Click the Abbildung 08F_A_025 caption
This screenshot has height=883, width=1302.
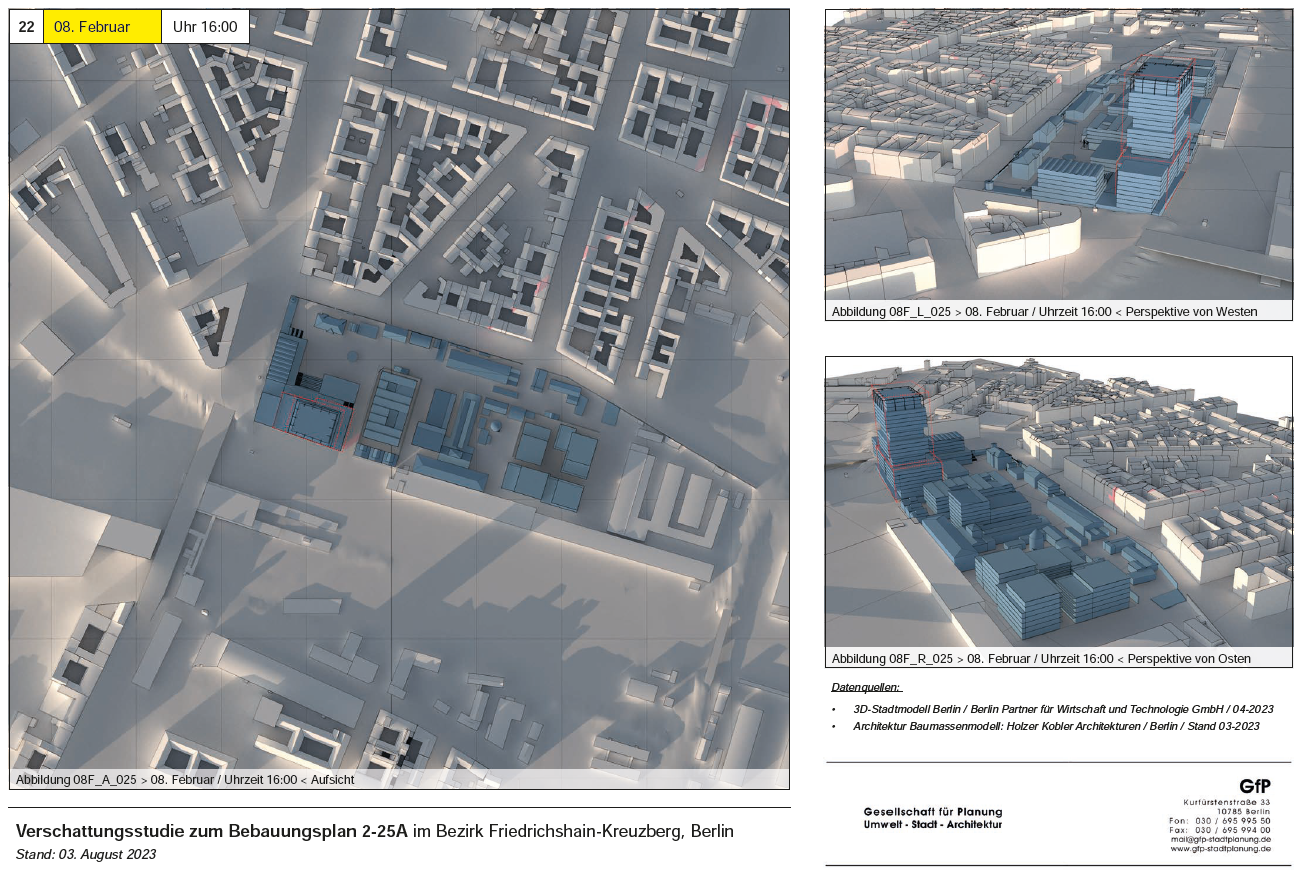click(185, 779)
